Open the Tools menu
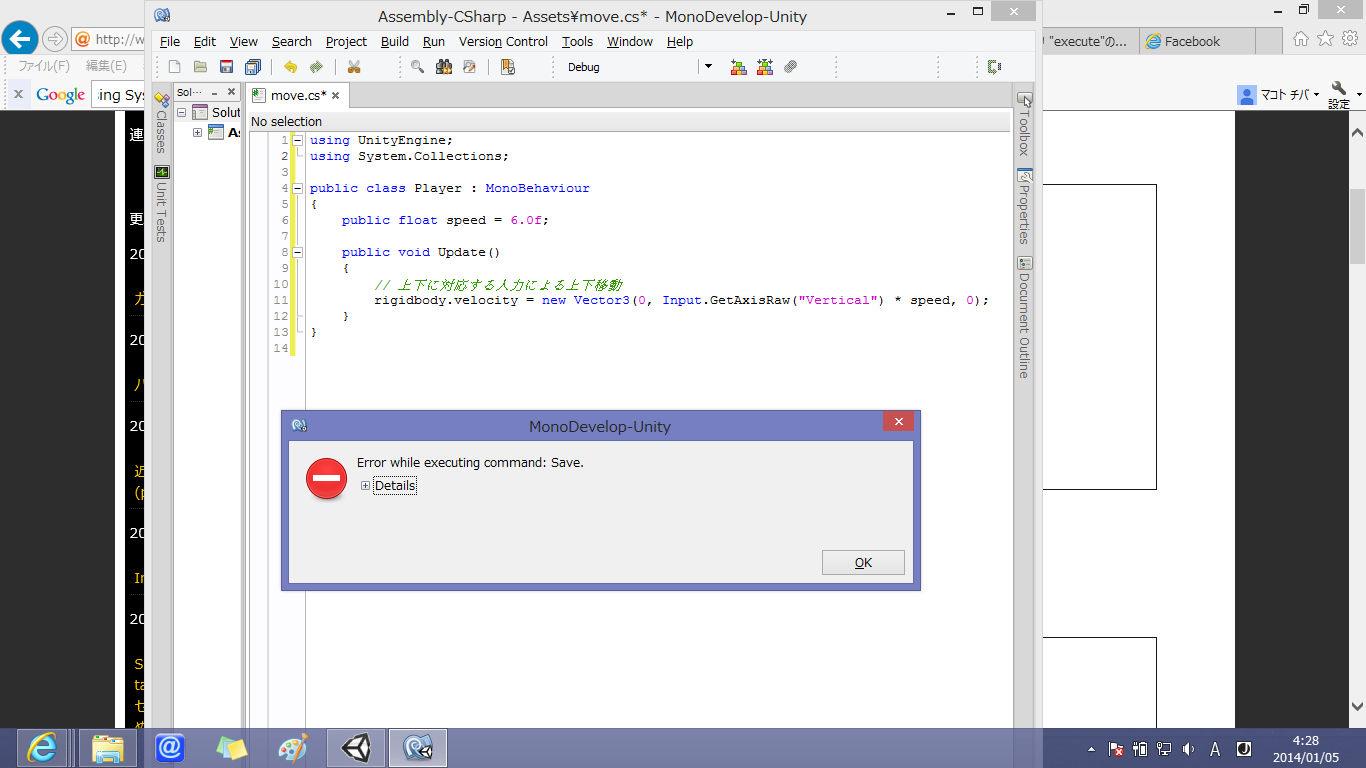This screenshot has height=768, width=1366. (577, 41)
